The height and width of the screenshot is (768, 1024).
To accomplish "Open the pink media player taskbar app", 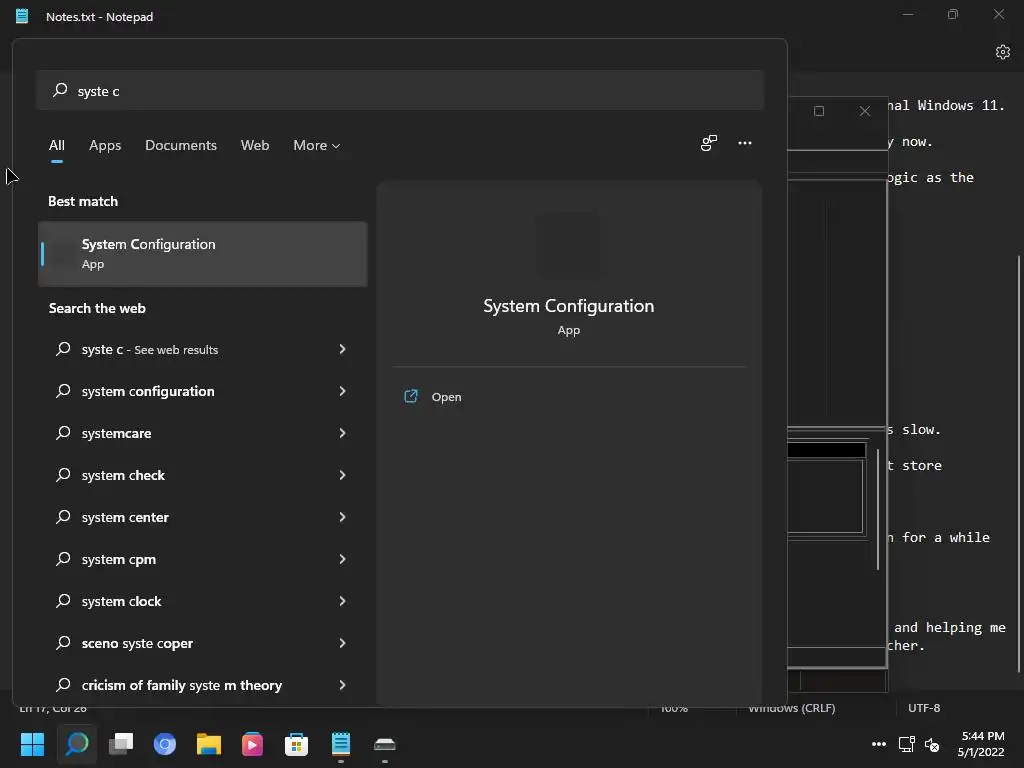I will coord(252,744).
